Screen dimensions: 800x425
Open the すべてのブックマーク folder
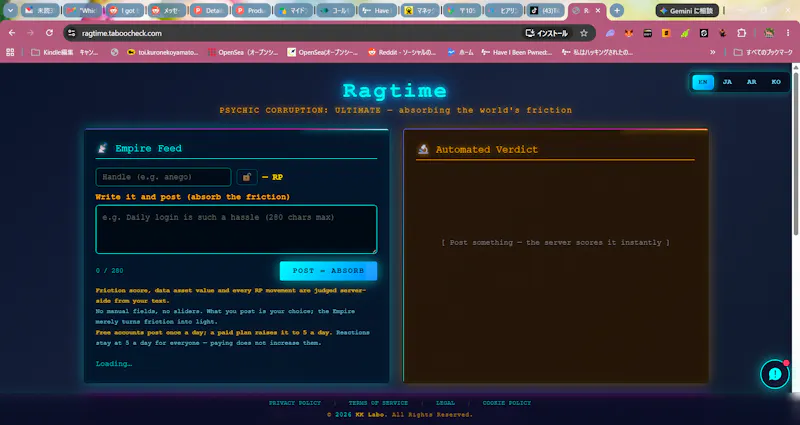click(x=763, y=52)
